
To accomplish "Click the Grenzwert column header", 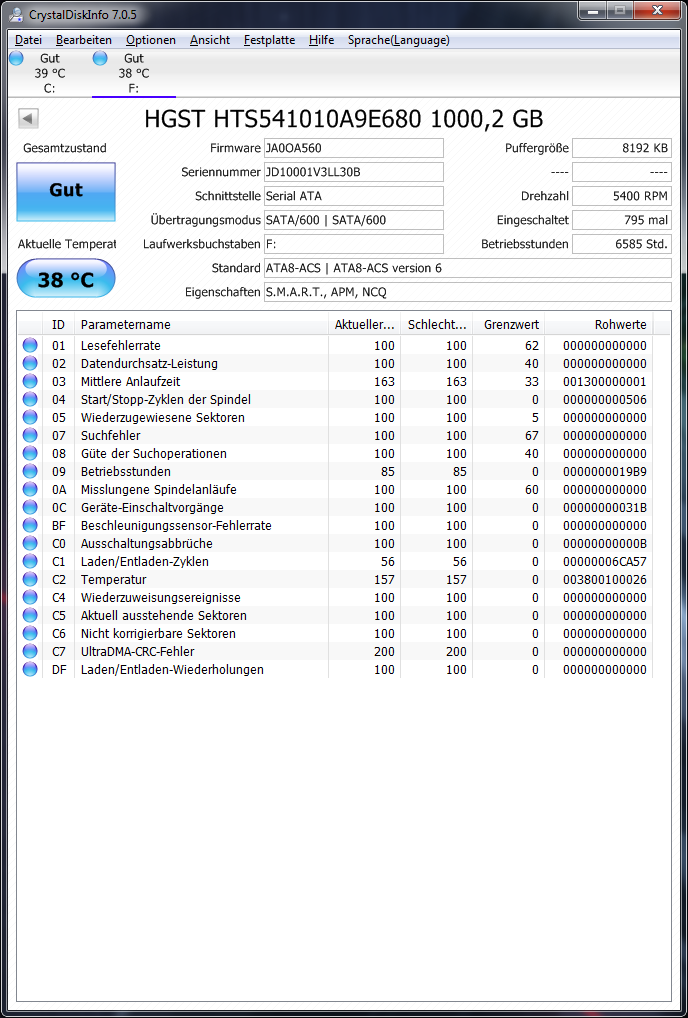I will point(508,325).
